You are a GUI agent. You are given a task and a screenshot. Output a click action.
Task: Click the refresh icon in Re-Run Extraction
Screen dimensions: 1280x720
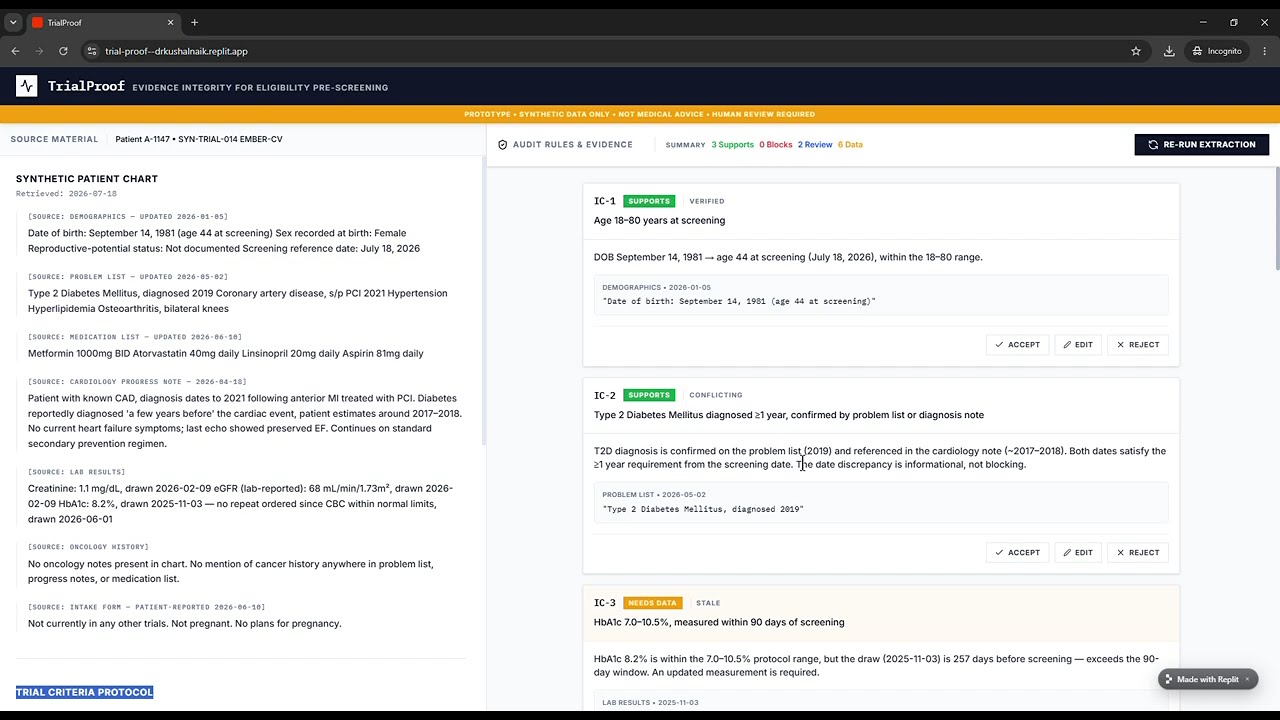point(1153,144)
